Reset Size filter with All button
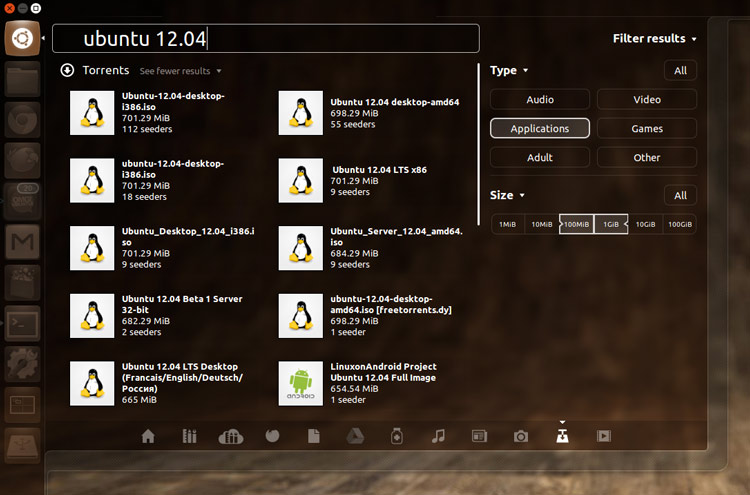 coord(680,195)
